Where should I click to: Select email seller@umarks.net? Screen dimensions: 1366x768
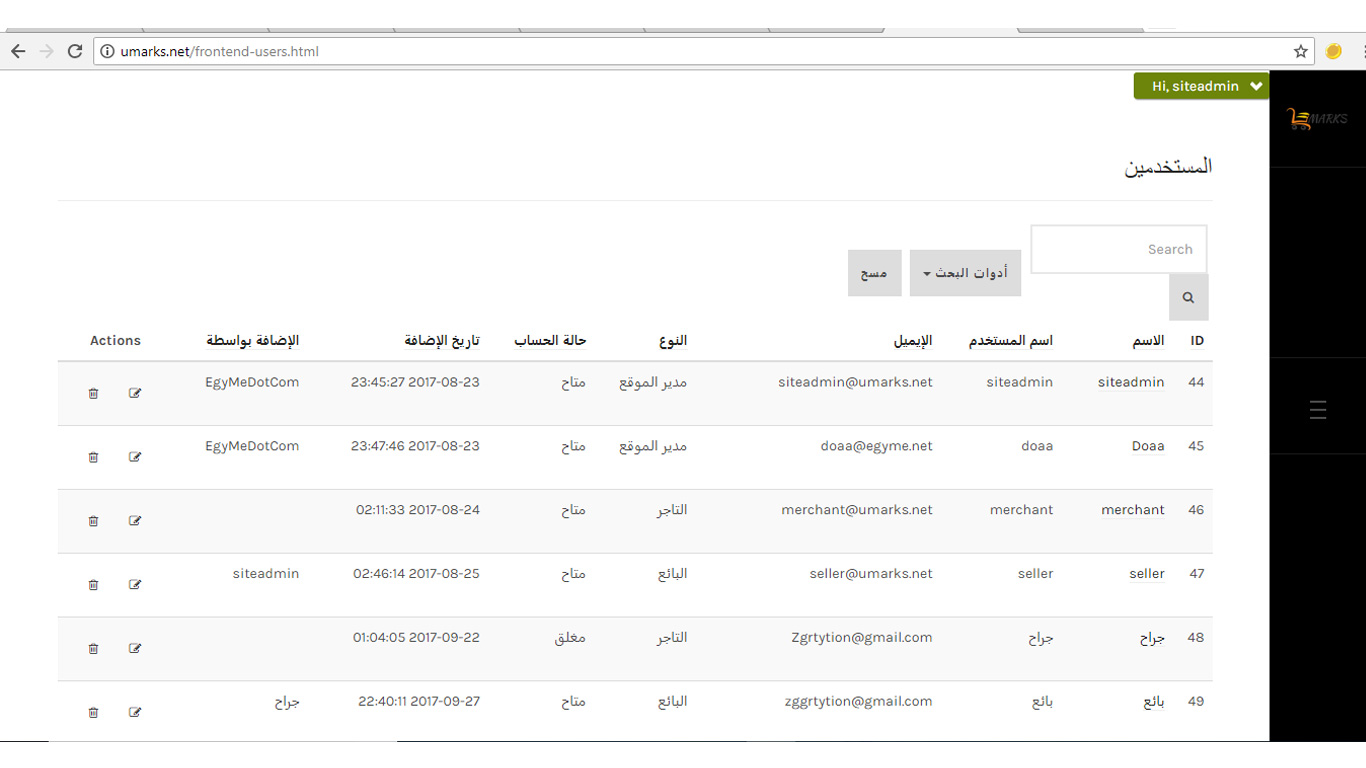tap(871, 574)
